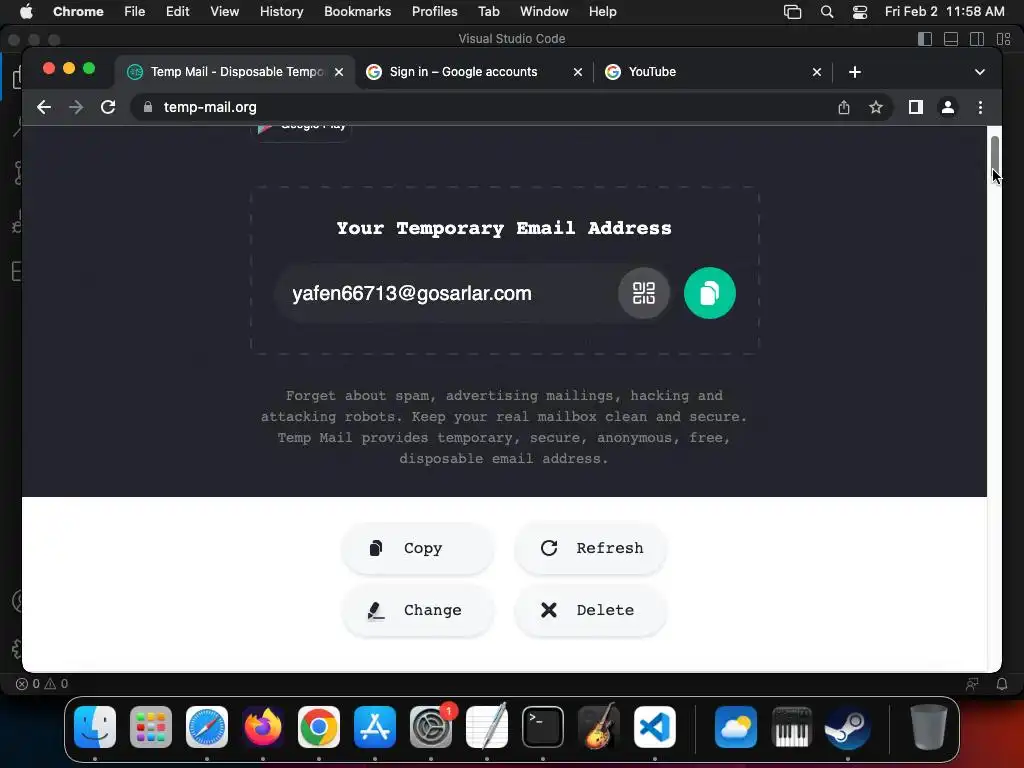Reload the temp-mail page
Image resolution: width=1024 pixels, height=768 pixels.
pos(108,107)
